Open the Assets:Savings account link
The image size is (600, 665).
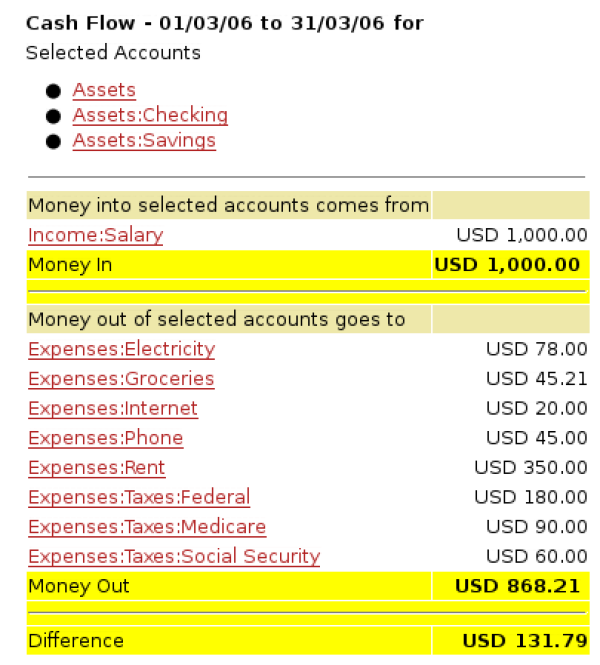144,141
